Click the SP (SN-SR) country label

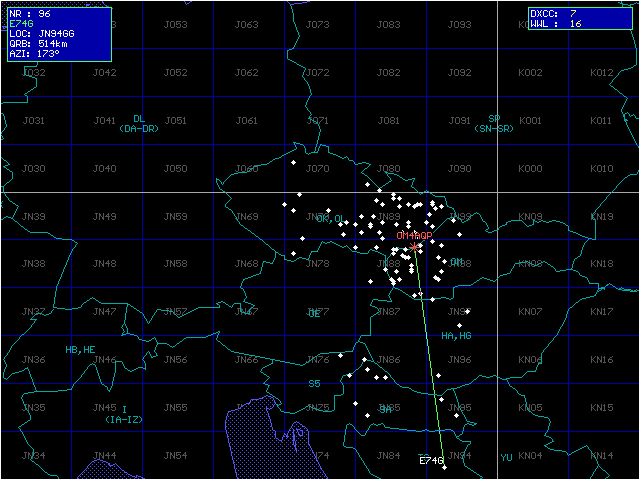[x=493, y=124]
